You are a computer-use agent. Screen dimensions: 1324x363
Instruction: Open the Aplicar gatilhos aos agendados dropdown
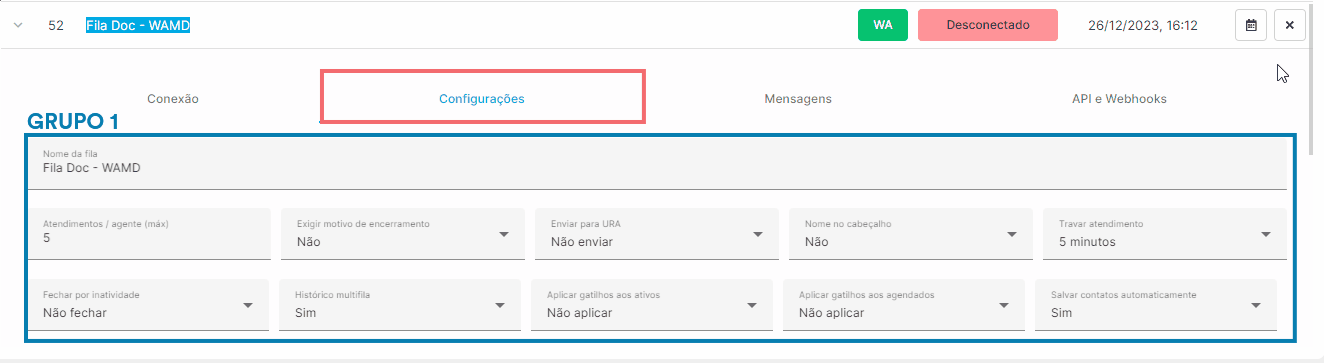click(x=904, y=305)
